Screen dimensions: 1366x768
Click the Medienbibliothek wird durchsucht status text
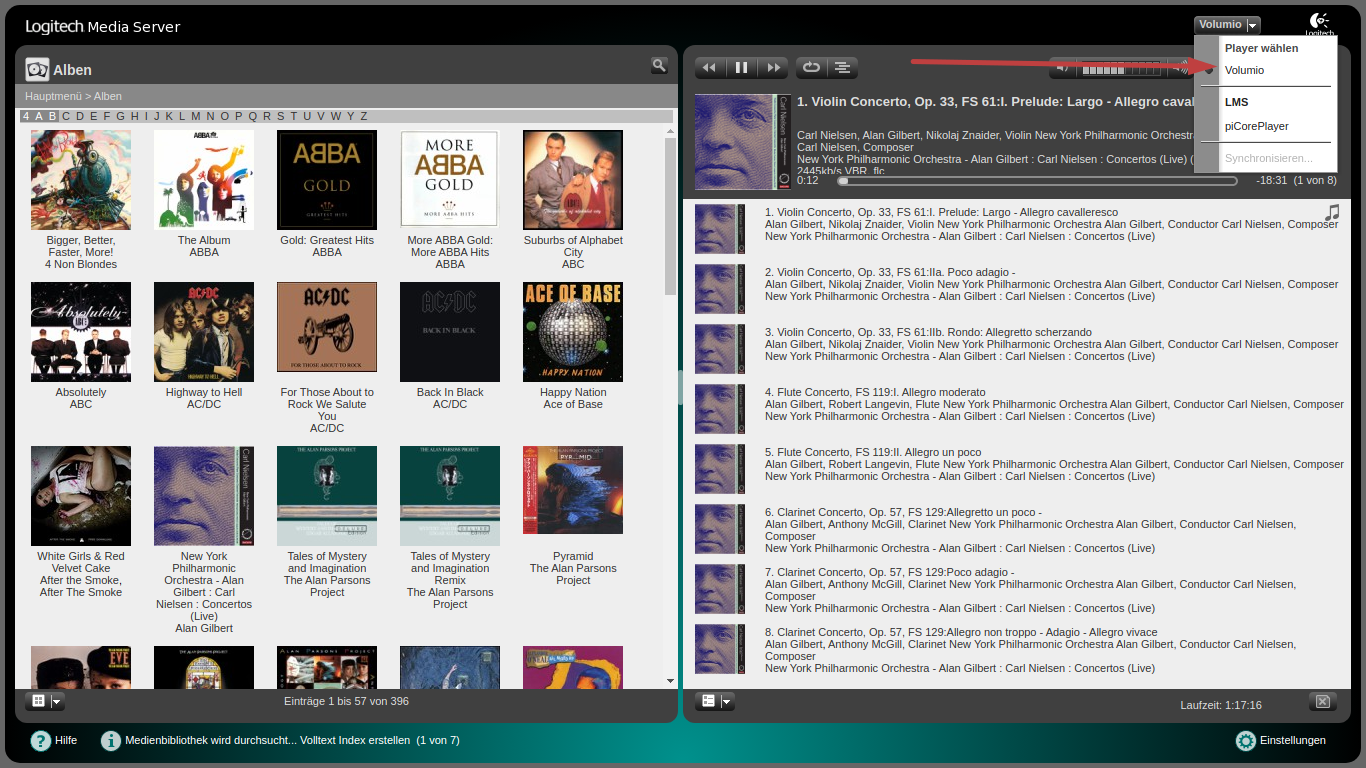[292, 741]
